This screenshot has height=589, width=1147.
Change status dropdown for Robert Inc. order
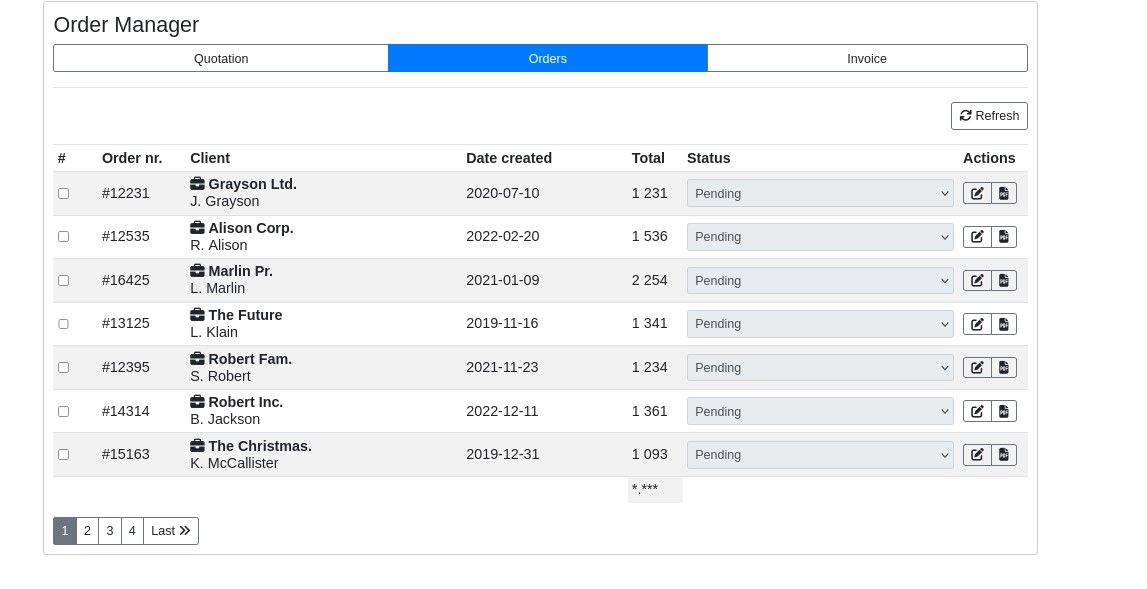click(819, 411)
